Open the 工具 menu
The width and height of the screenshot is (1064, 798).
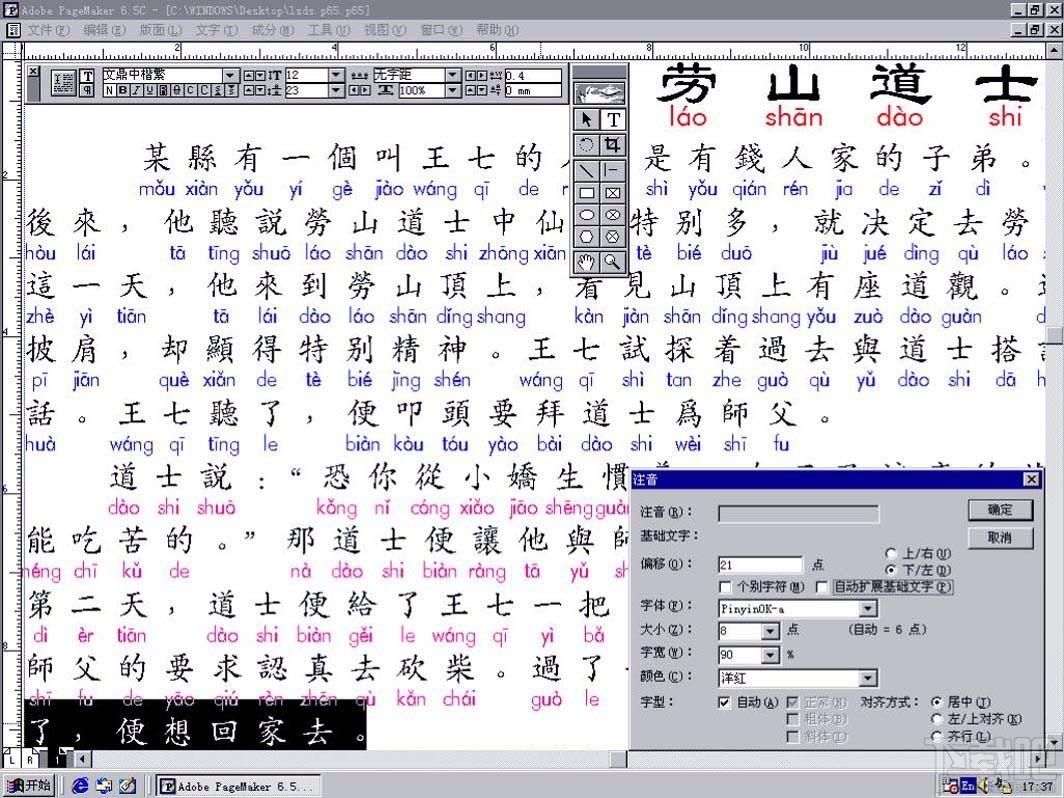tap(328, 30)
